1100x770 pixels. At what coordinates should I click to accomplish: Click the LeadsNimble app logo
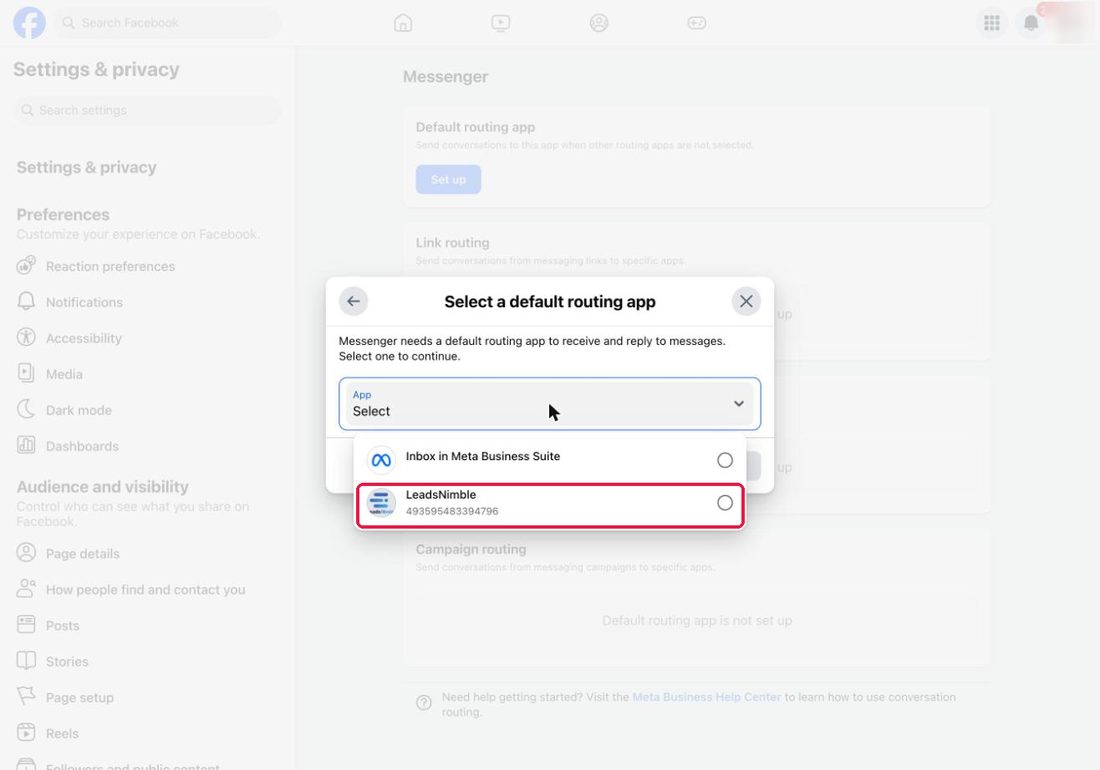381,503
